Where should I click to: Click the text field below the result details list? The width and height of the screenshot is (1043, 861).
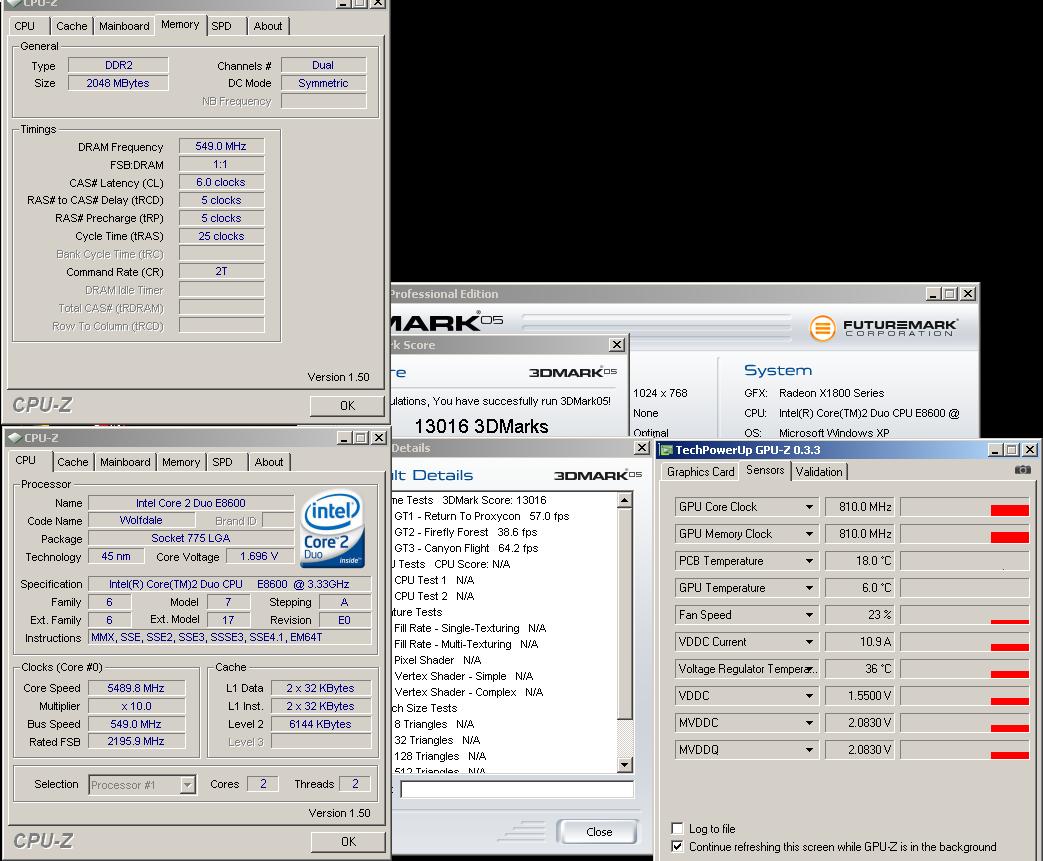click(x=517, y=789)
